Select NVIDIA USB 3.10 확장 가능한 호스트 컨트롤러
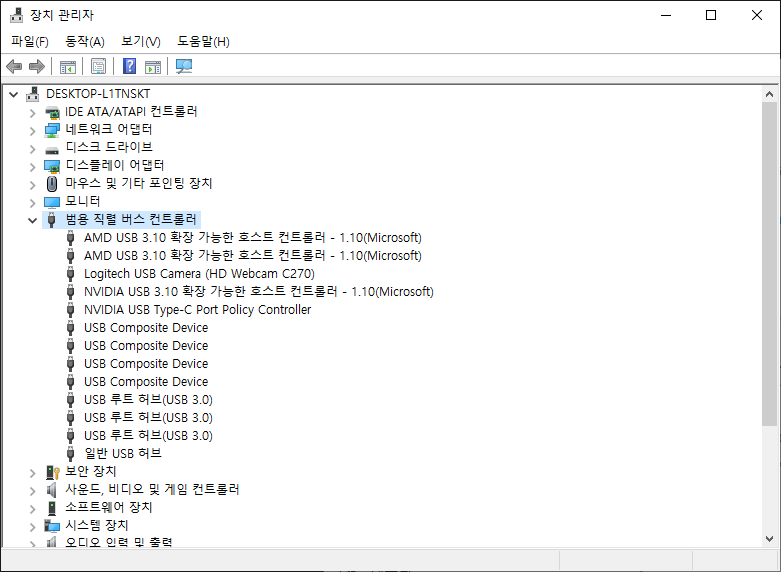 pos(259,291)
